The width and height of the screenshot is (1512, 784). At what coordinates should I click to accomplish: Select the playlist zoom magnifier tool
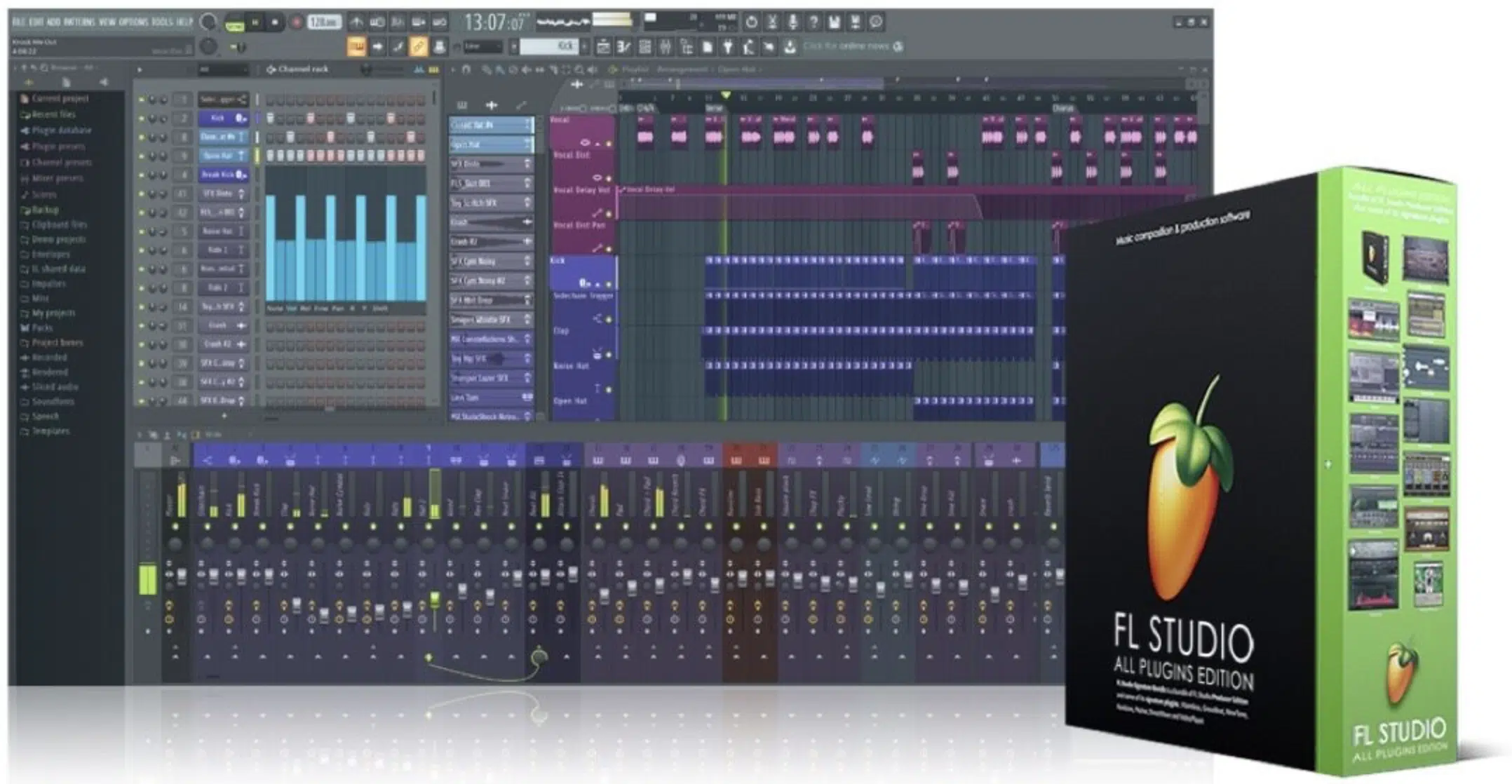(x=579, y=70)
